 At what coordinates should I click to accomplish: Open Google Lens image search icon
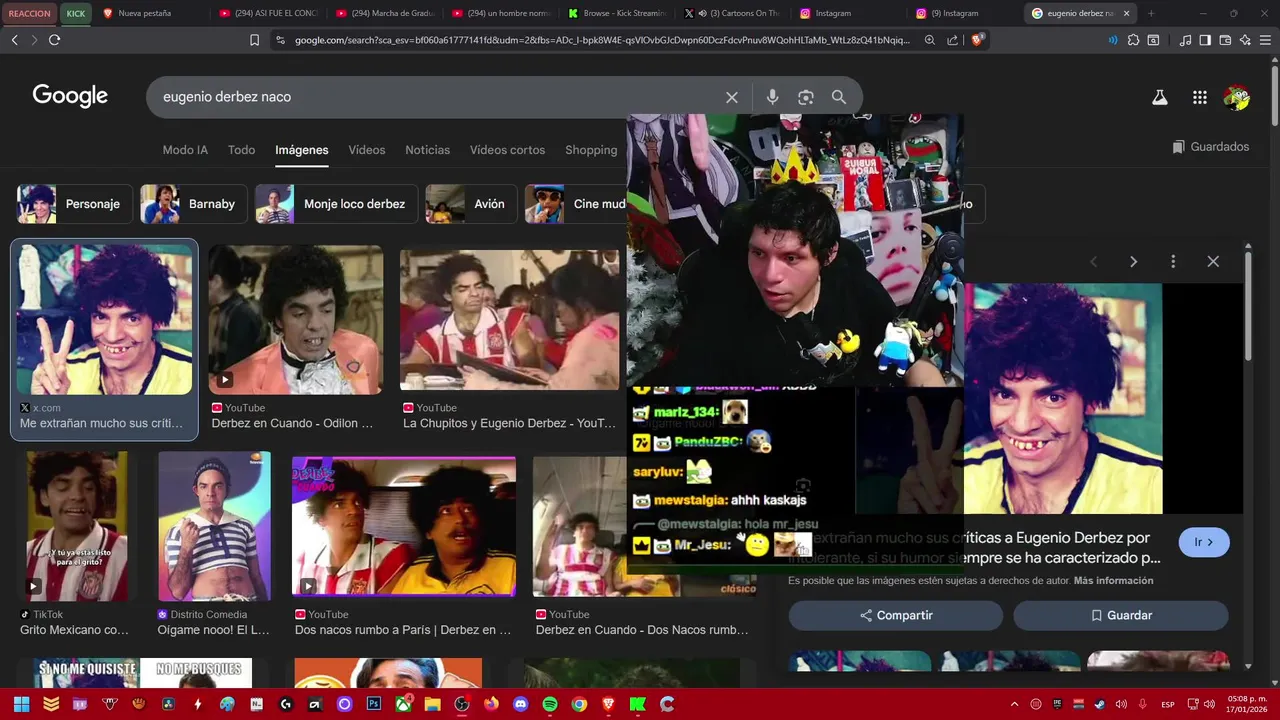806,97
